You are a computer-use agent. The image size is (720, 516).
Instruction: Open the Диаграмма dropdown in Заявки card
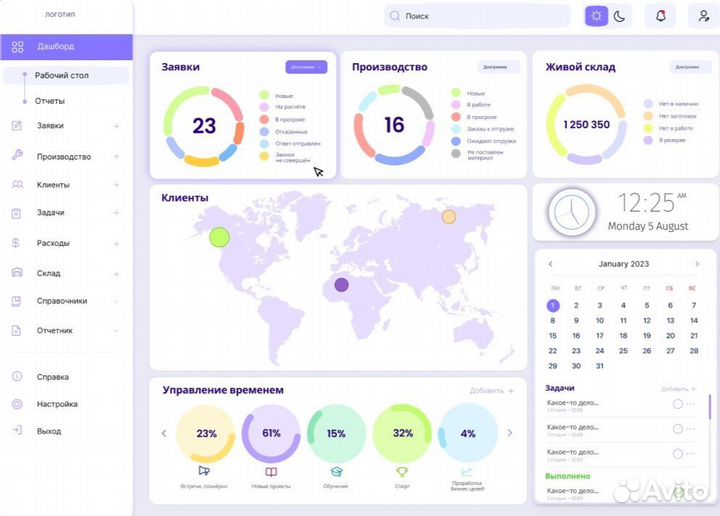pyautogui.click(x=306, y=67)
